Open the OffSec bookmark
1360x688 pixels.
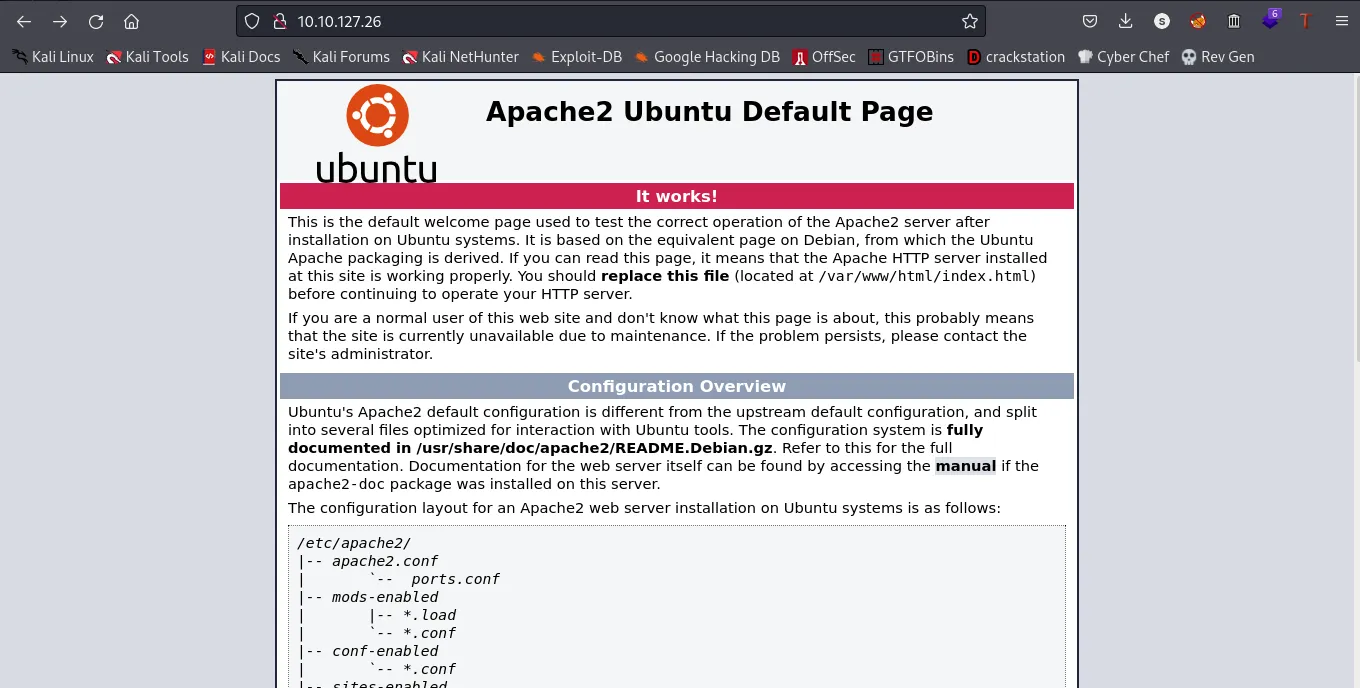click(x=824, y=57)
